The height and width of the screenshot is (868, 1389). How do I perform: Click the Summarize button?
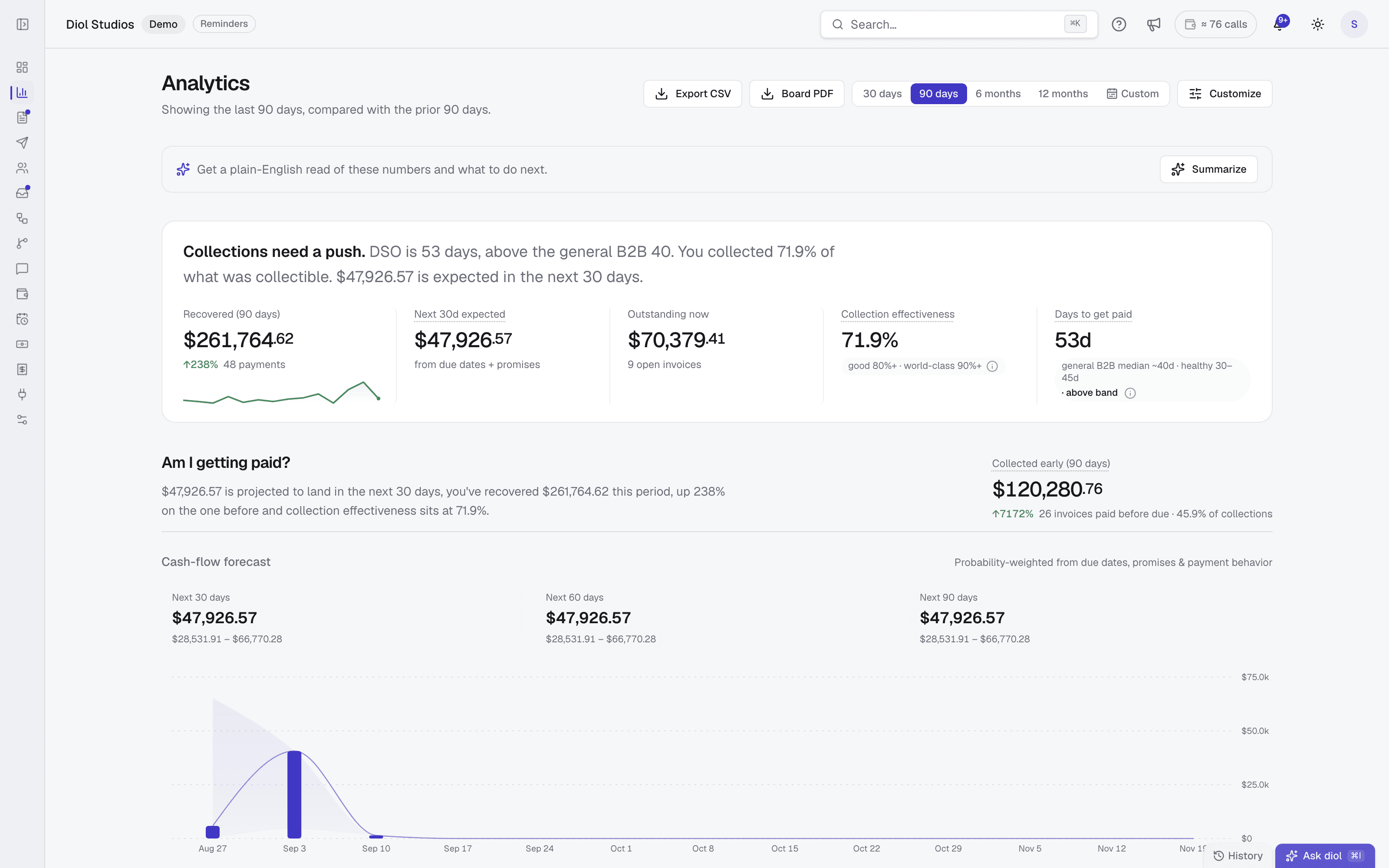(x=1209, y=169)
